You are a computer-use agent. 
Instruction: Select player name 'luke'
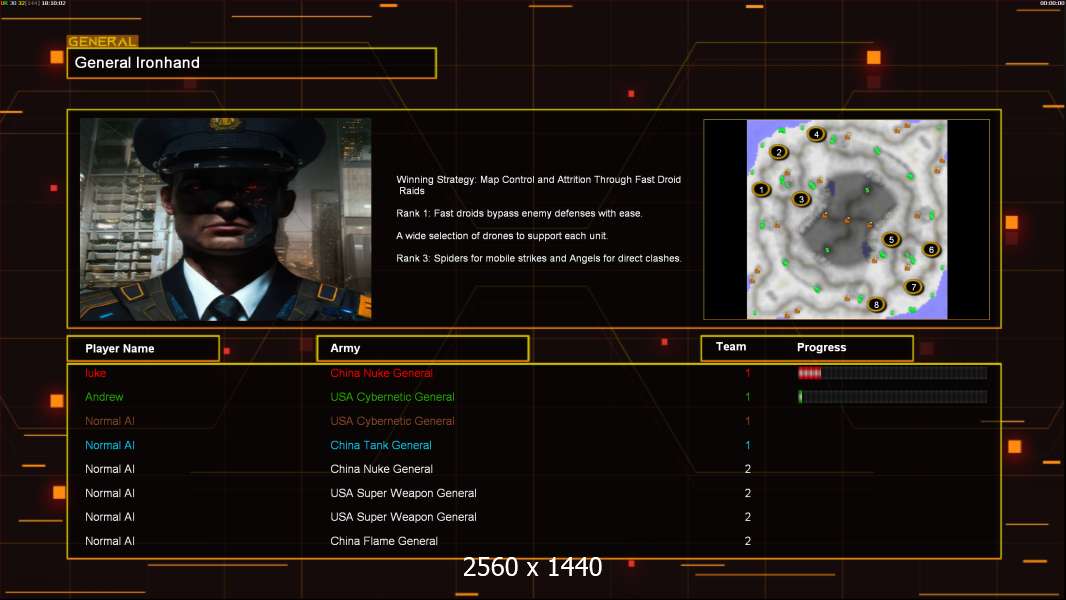click(x=95, y=373)
